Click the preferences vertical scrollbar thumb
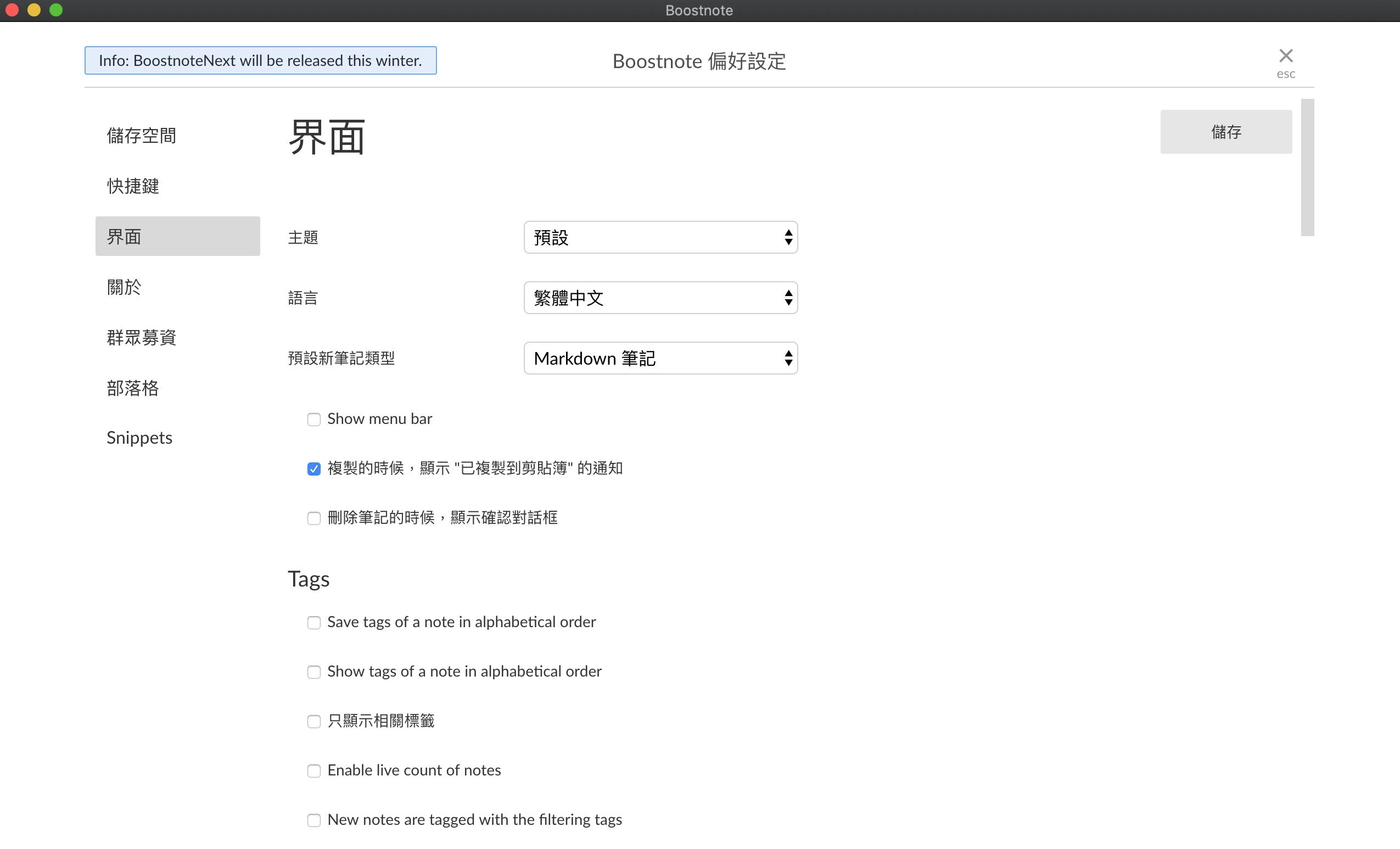Viewport: 1400px width, 849px height. pyautogui.click(x=1307, y=167)
